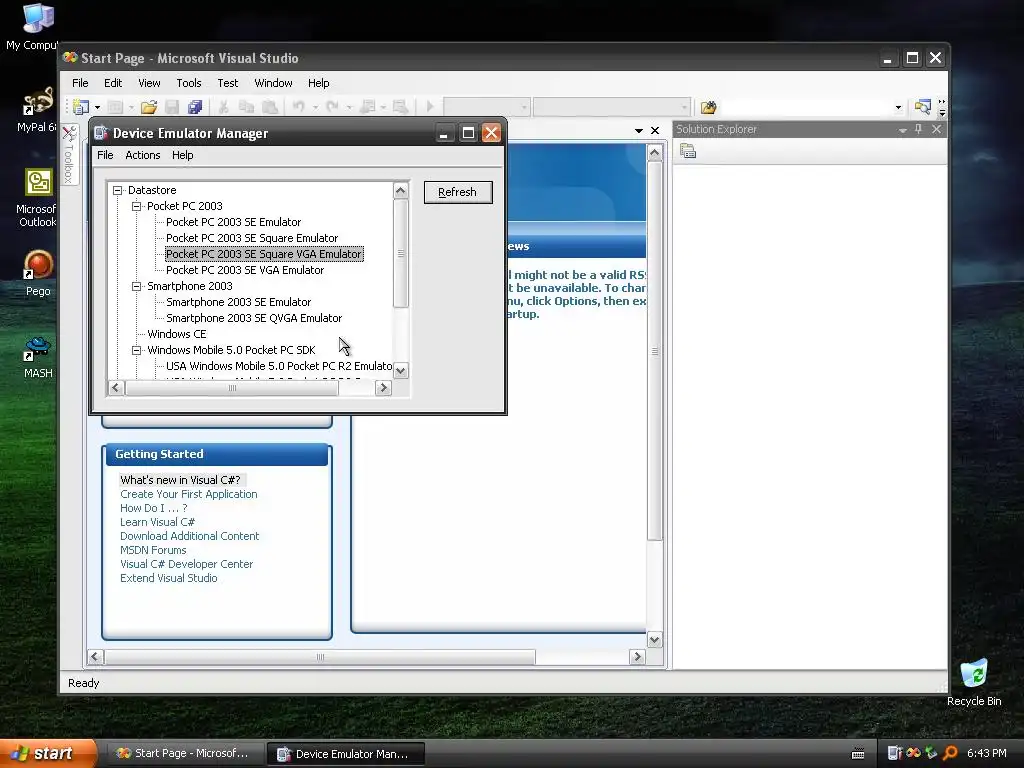Open the Tools menu in Visual Studio

point(189,83)
